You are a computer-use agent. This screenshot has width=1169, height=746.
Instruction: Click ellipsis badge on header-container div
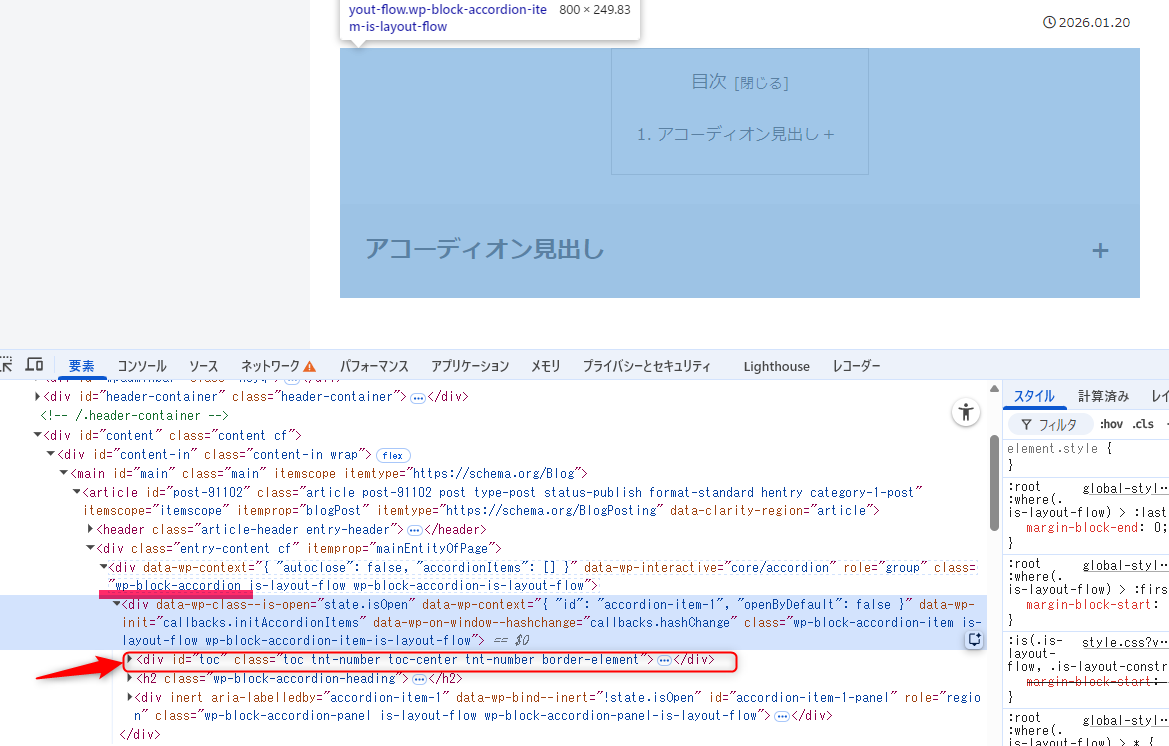coord(418,397)
